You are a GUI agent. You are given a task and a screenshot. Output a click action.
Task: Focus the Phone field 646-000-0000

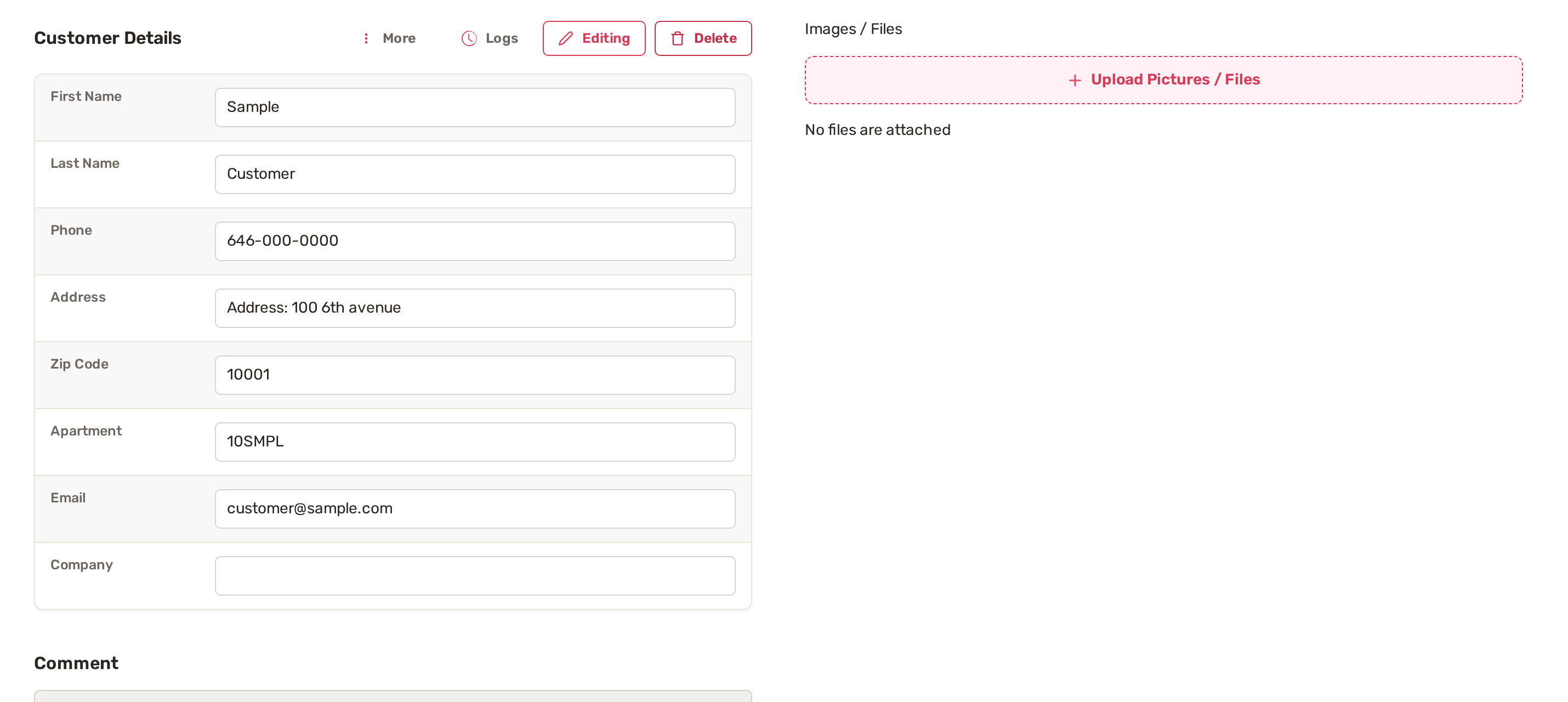(475, 241)
